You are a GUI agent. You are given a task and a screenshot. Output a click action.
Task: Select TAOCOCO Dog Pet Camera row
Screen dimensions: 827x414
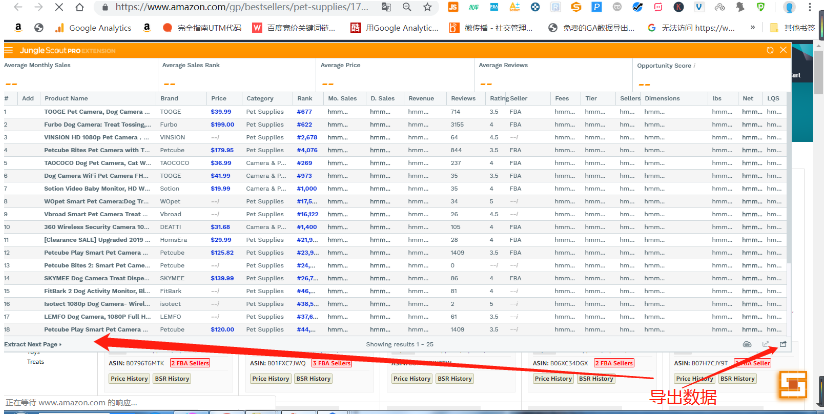[x=395, y=163]
